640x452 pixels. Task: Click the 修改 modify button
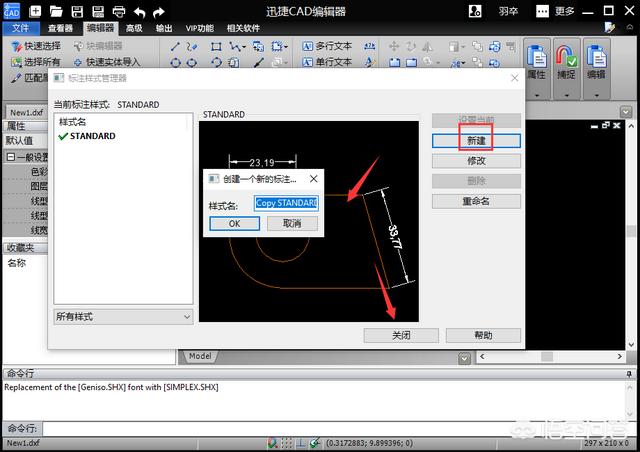click(476, 161)
